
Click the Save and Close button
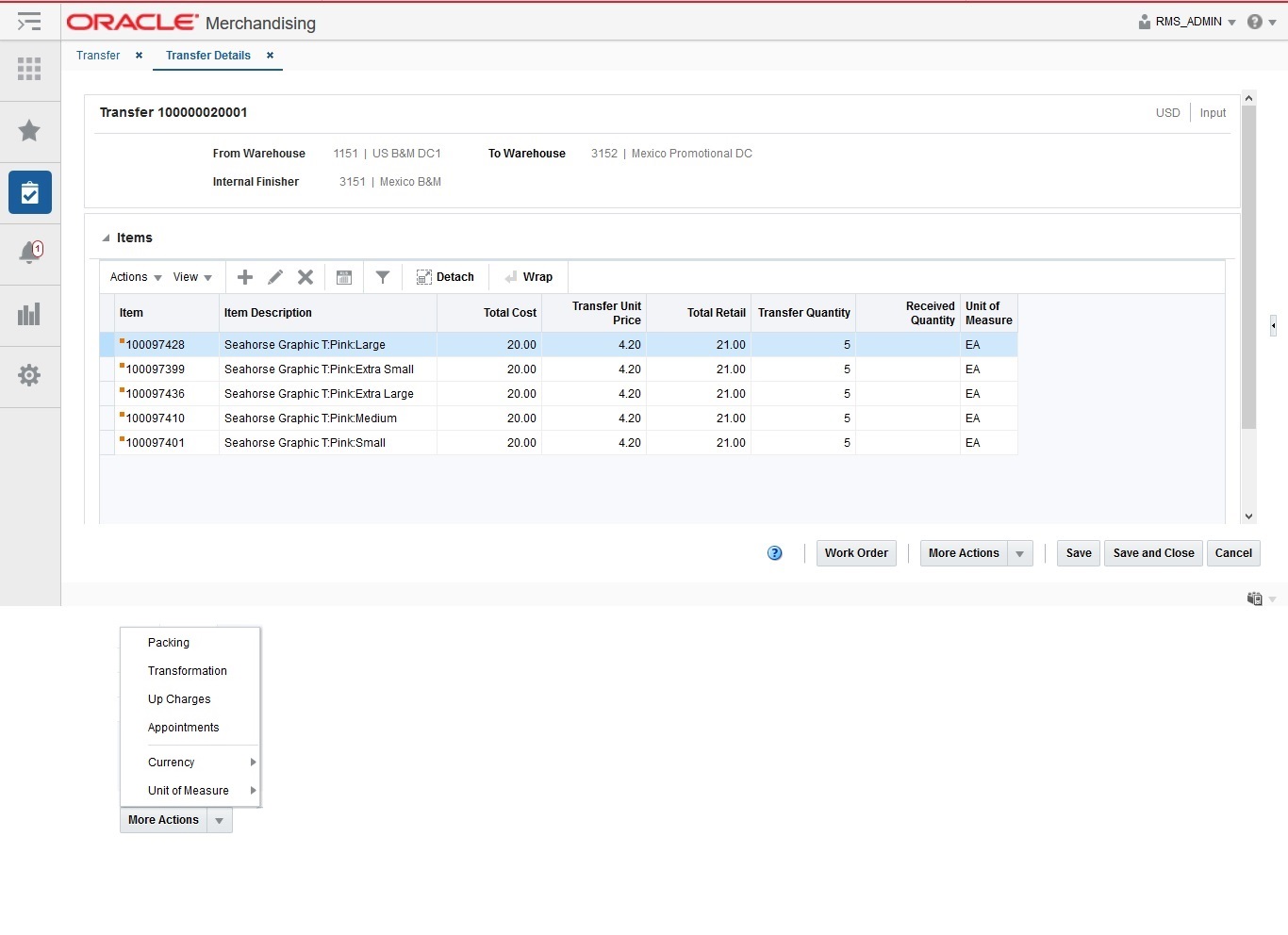tap(1153, 553)
